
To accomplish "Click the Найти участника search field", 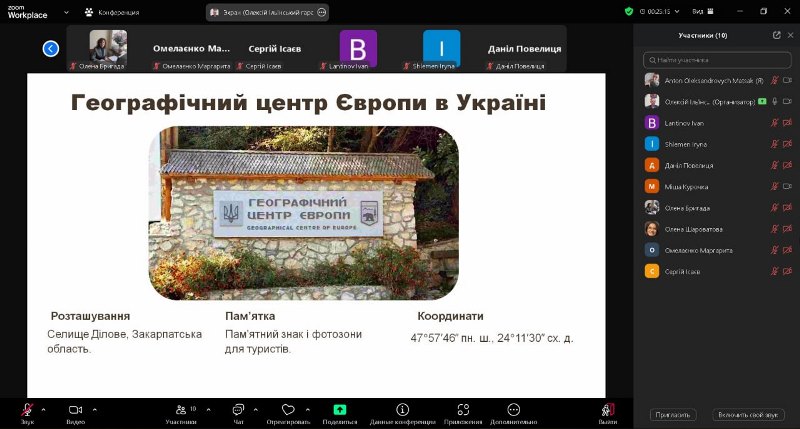I will (716, 60).
